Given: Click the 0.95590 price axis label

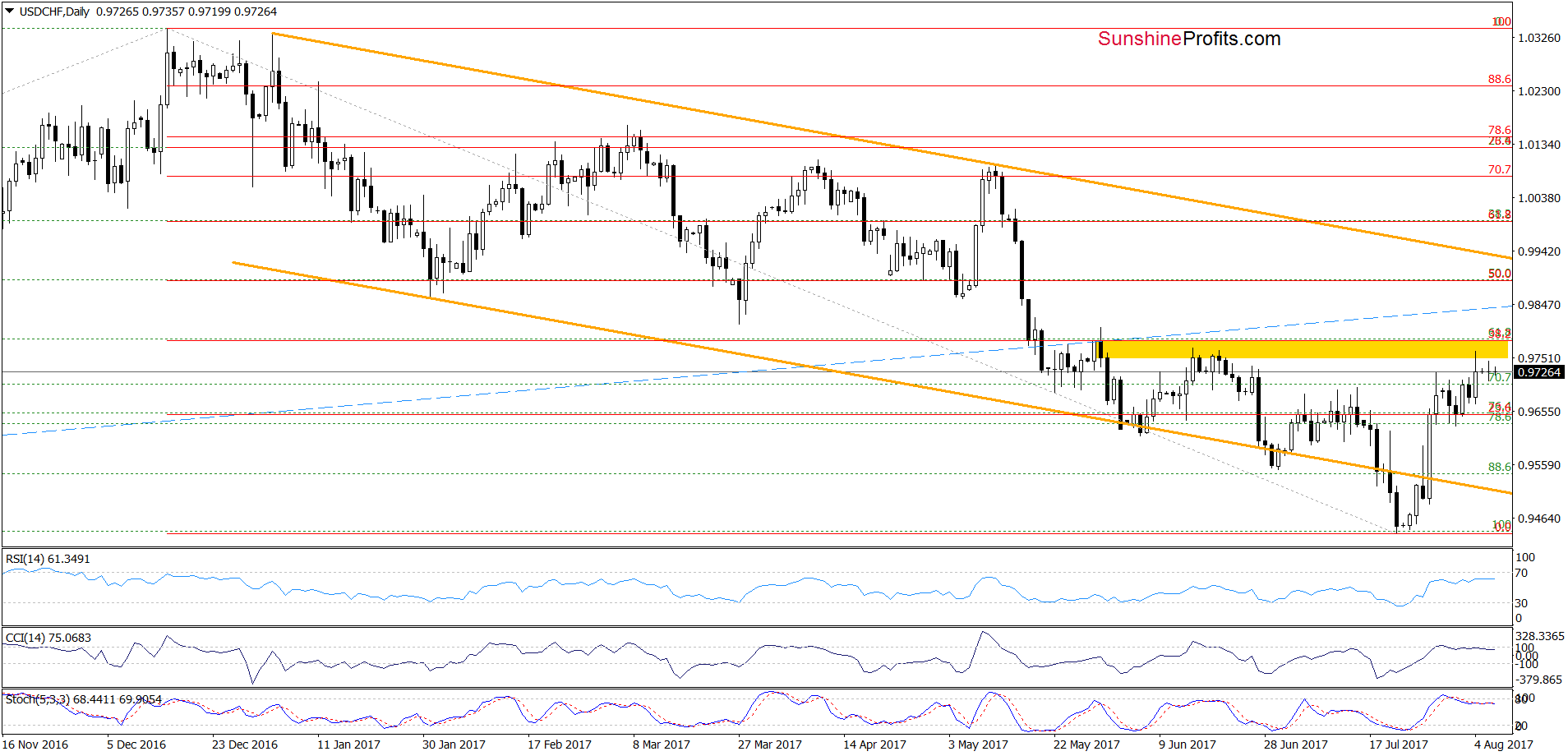Looking at the screenshot, I should coord(1538,465).
